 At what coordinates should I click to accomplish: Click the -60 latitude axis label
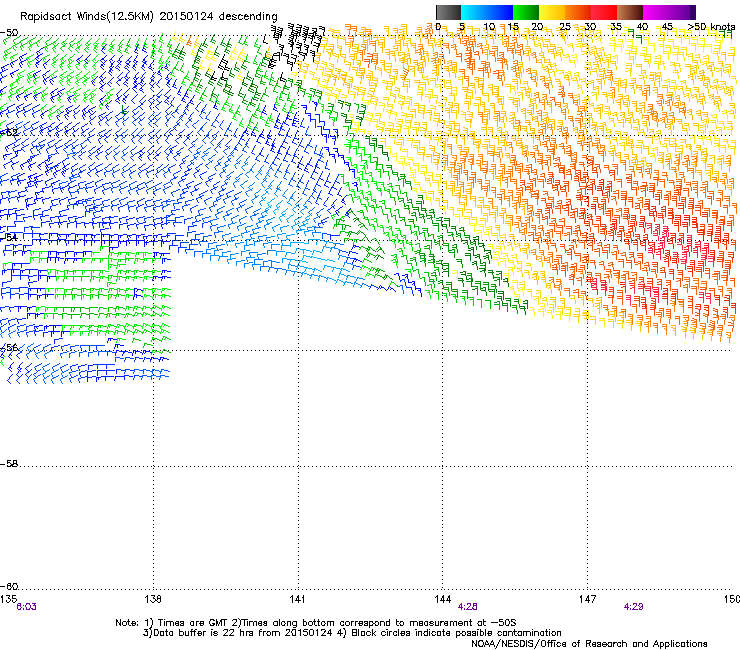[9, 586]
